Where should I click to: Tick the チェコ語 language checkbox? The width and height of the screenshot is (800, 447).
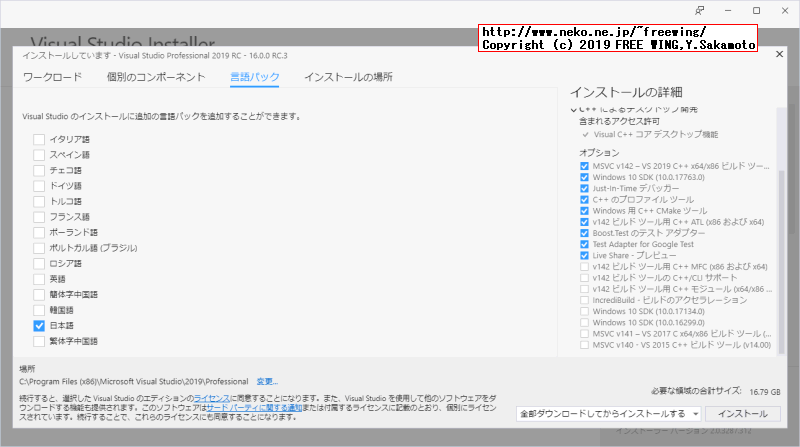coord(39,170)
